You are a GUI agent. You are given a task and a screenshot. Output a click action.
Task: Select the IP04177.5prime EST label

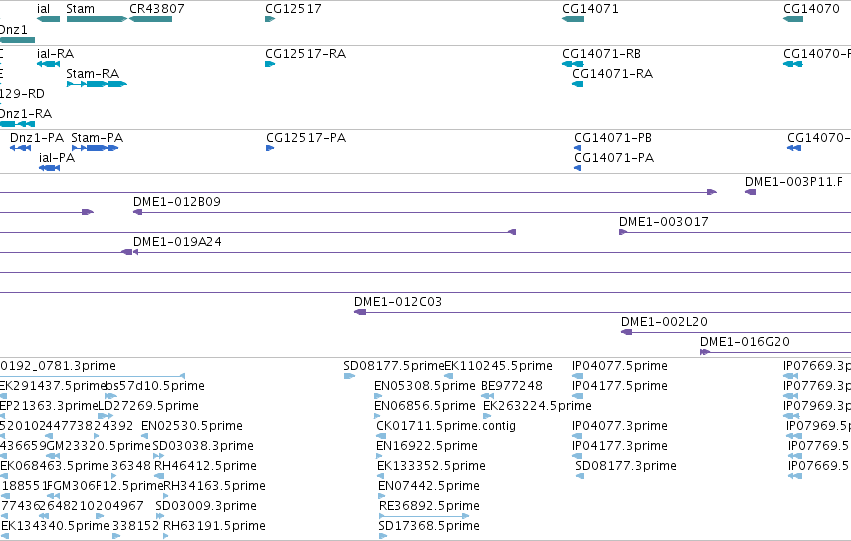(x=620, y=386)
